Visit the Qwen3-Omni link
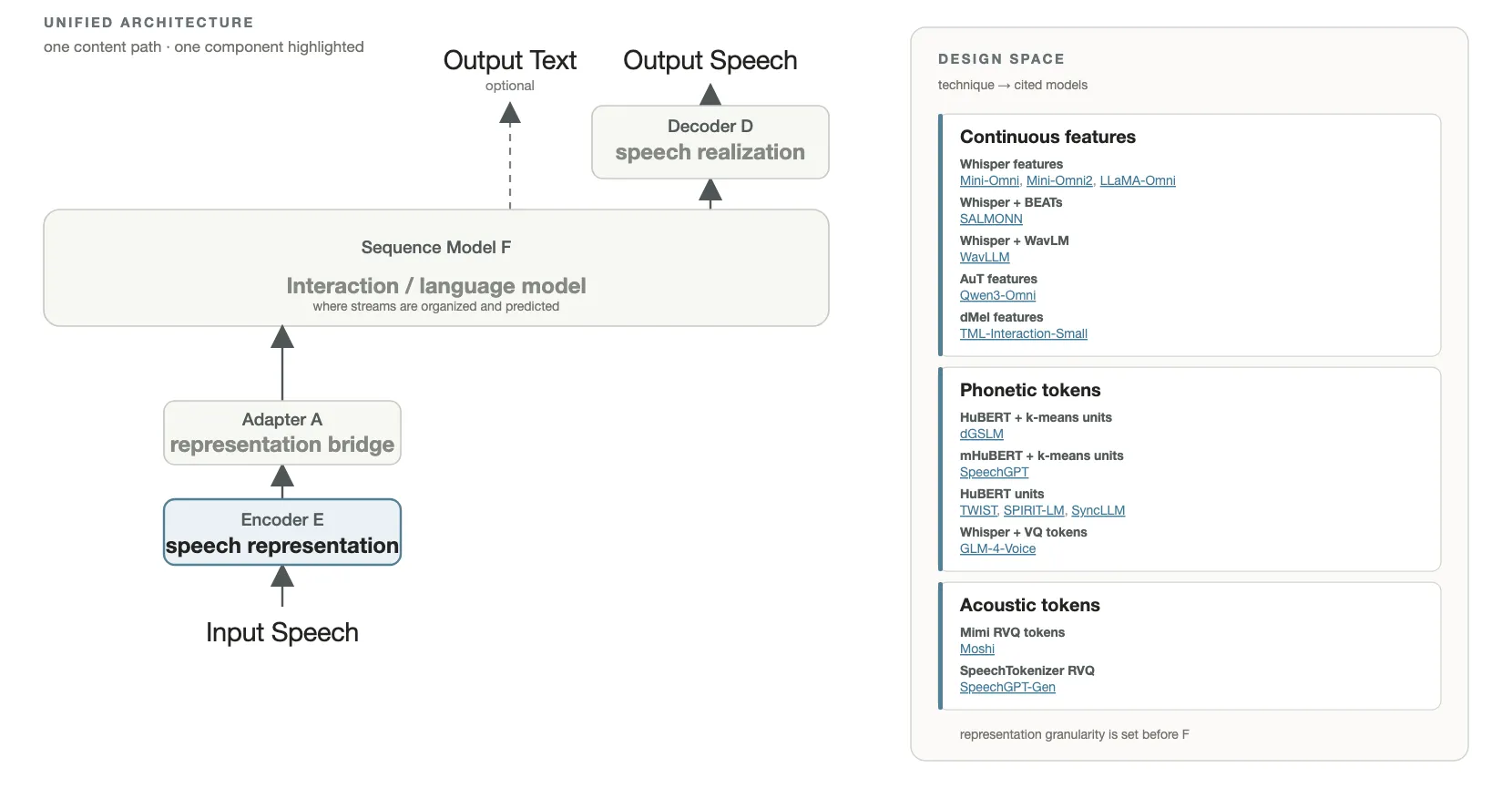1512x788 pixels. click(x=997, y=295)
